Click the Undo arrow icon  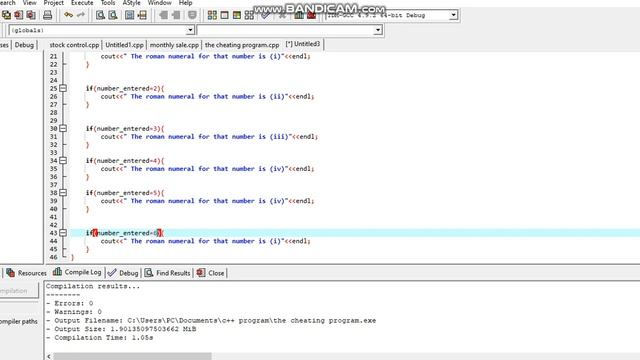point(68,15)
